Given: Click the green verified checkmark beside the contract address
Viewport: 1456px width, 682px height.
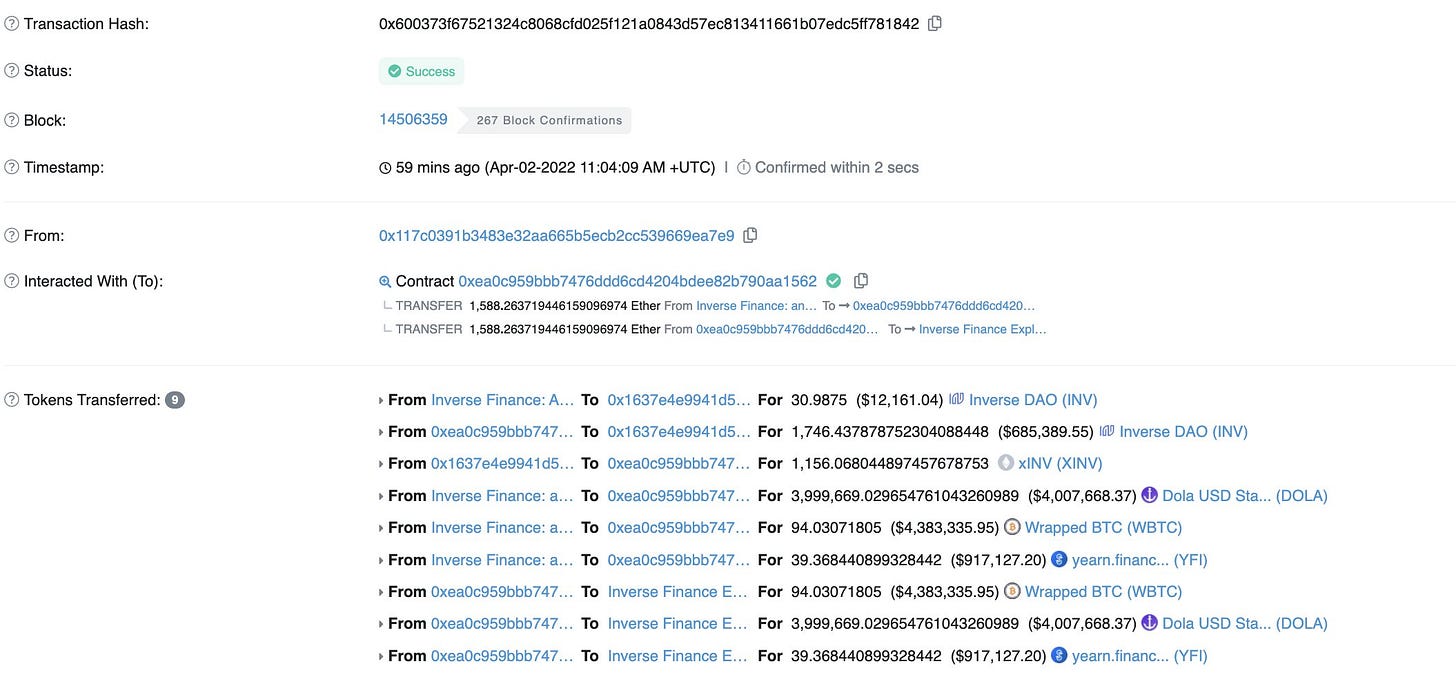Looking at the screenshot, I should pos(833,281).
